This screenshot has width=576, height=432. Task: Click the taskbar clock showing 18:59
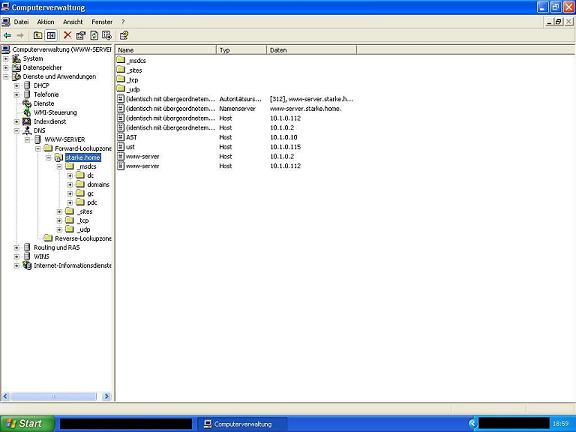click(560, 424)
